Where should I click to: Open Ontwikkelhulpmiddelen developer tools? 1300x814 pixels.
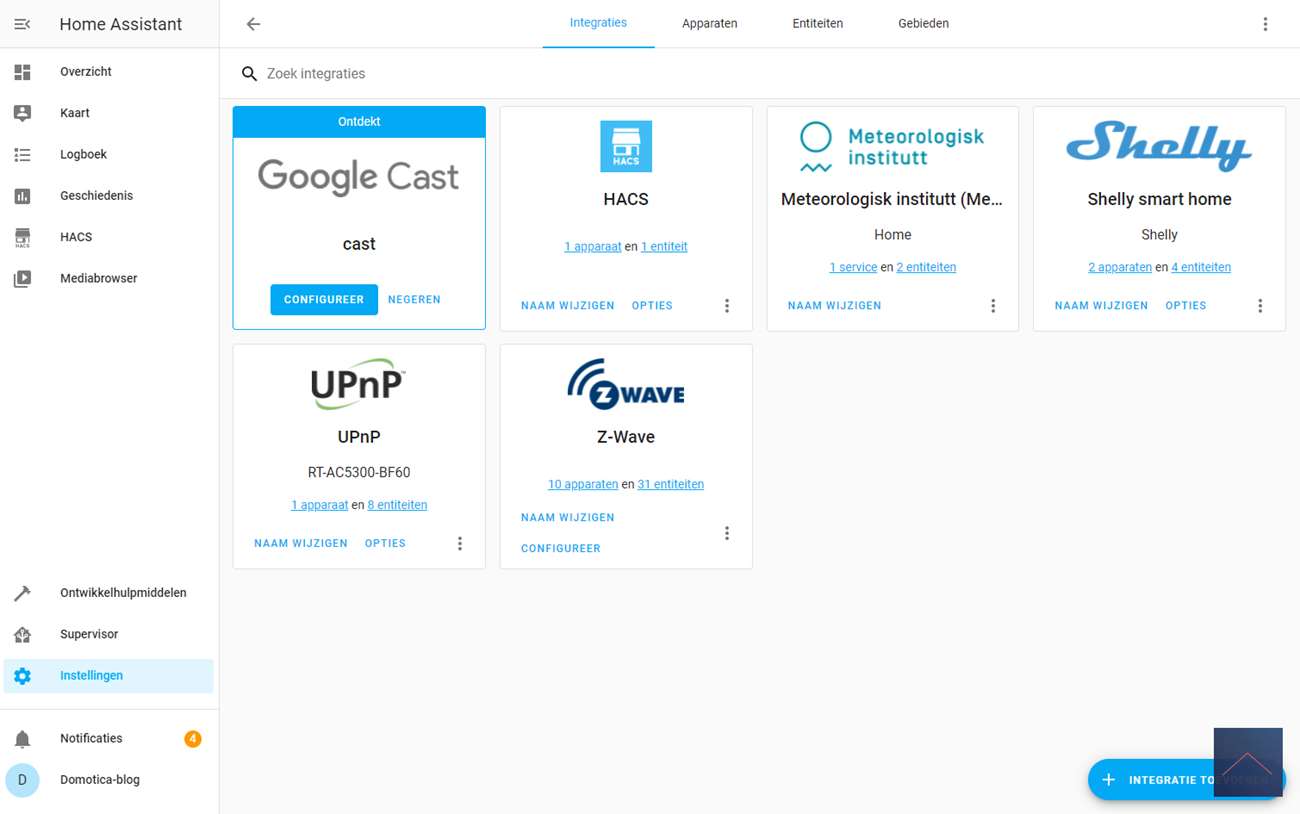tap(122, 593)
